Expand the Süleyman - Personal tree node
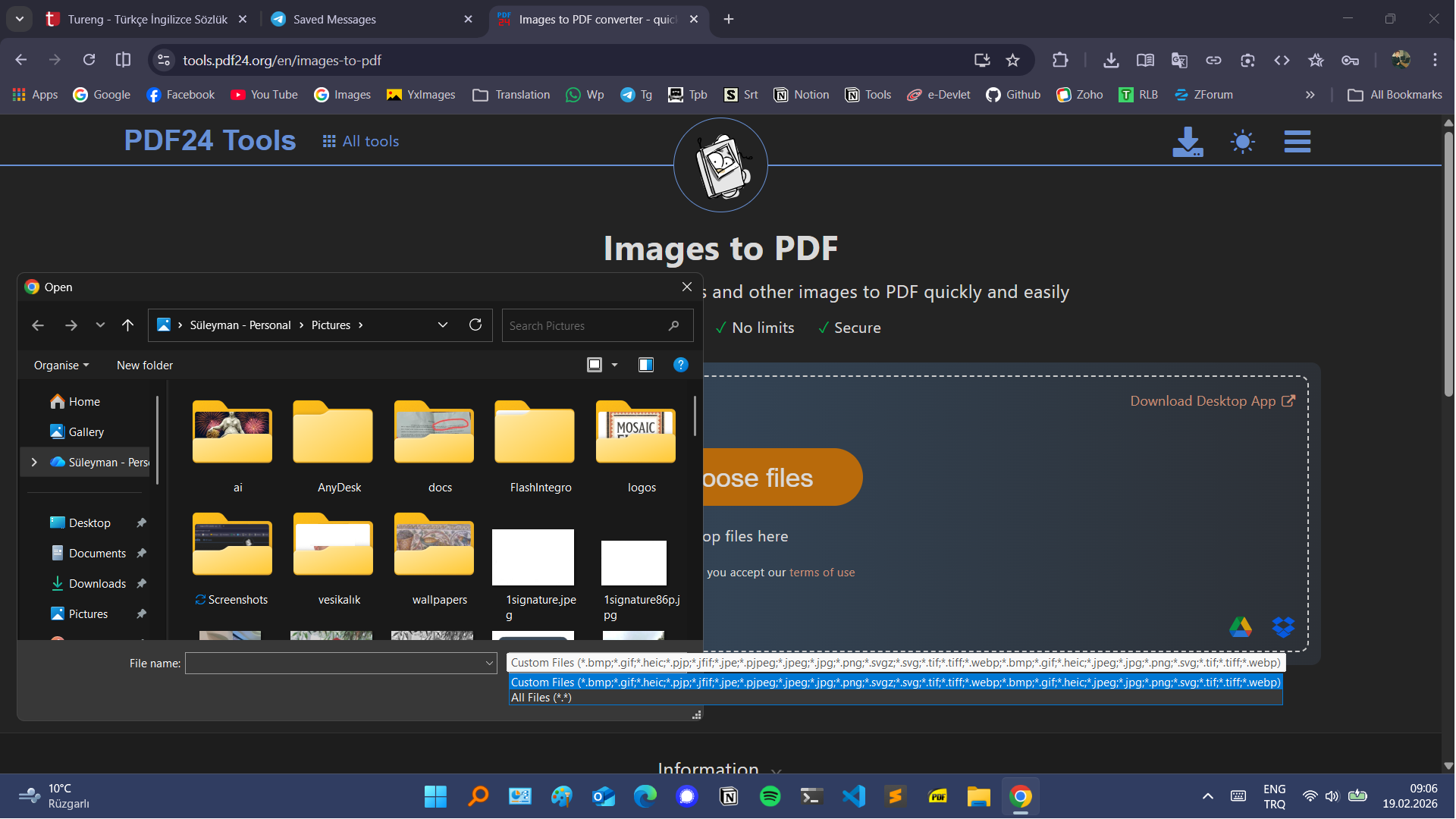This screenshot has height=819, width=1456. [x=34, y=463]
